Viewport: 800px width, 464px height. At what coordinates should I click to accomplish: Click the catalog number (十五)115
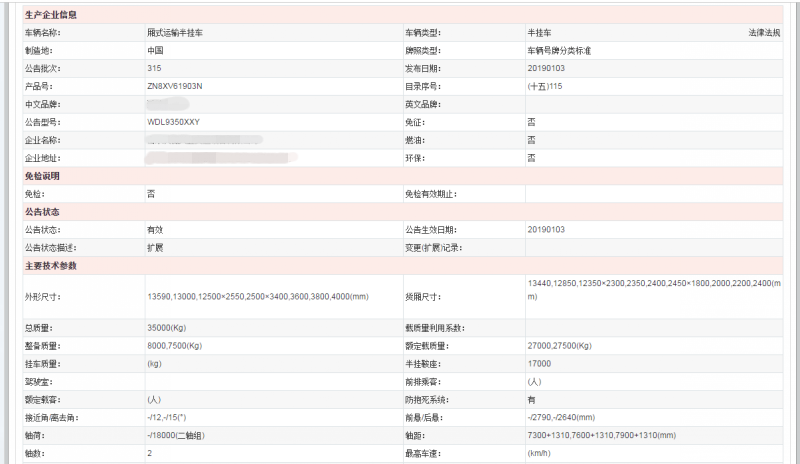pyautogui.click(x=545, y=86)
